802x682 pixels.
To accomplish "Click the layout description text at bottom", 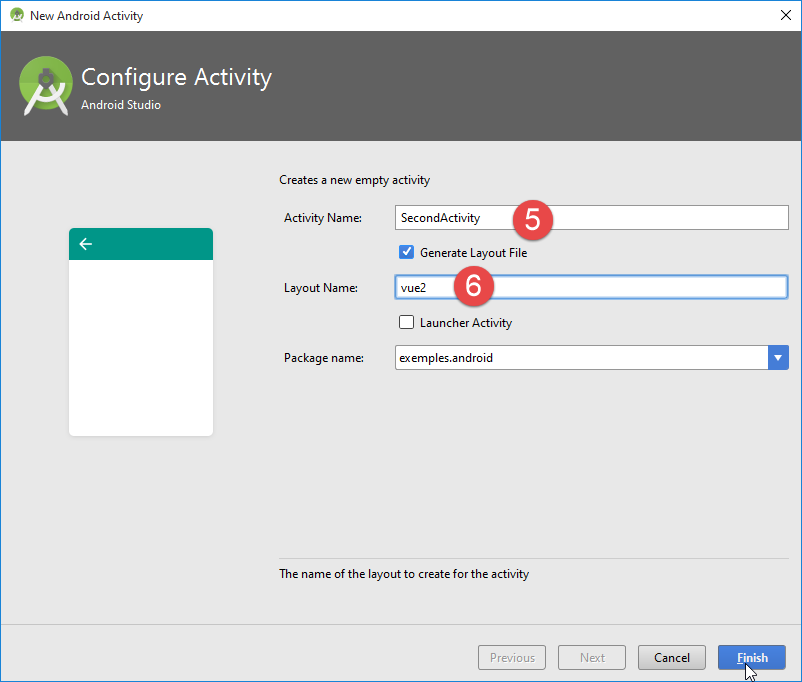I will tap(404, 574).
